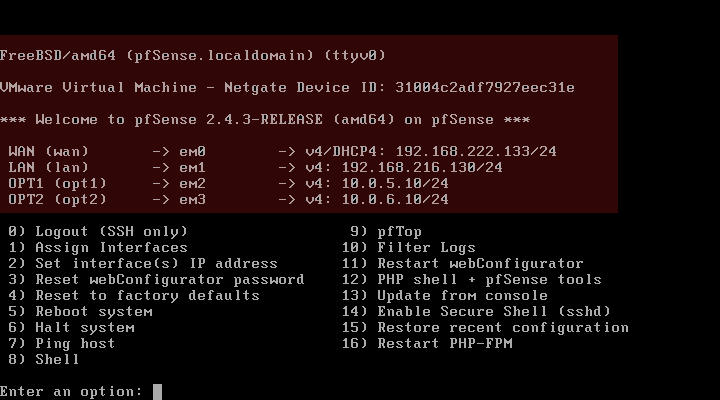Click the WAN interface IP address line
Viewport: 720px width, 400px height.
pyautogui.click(x=282, y=152)
